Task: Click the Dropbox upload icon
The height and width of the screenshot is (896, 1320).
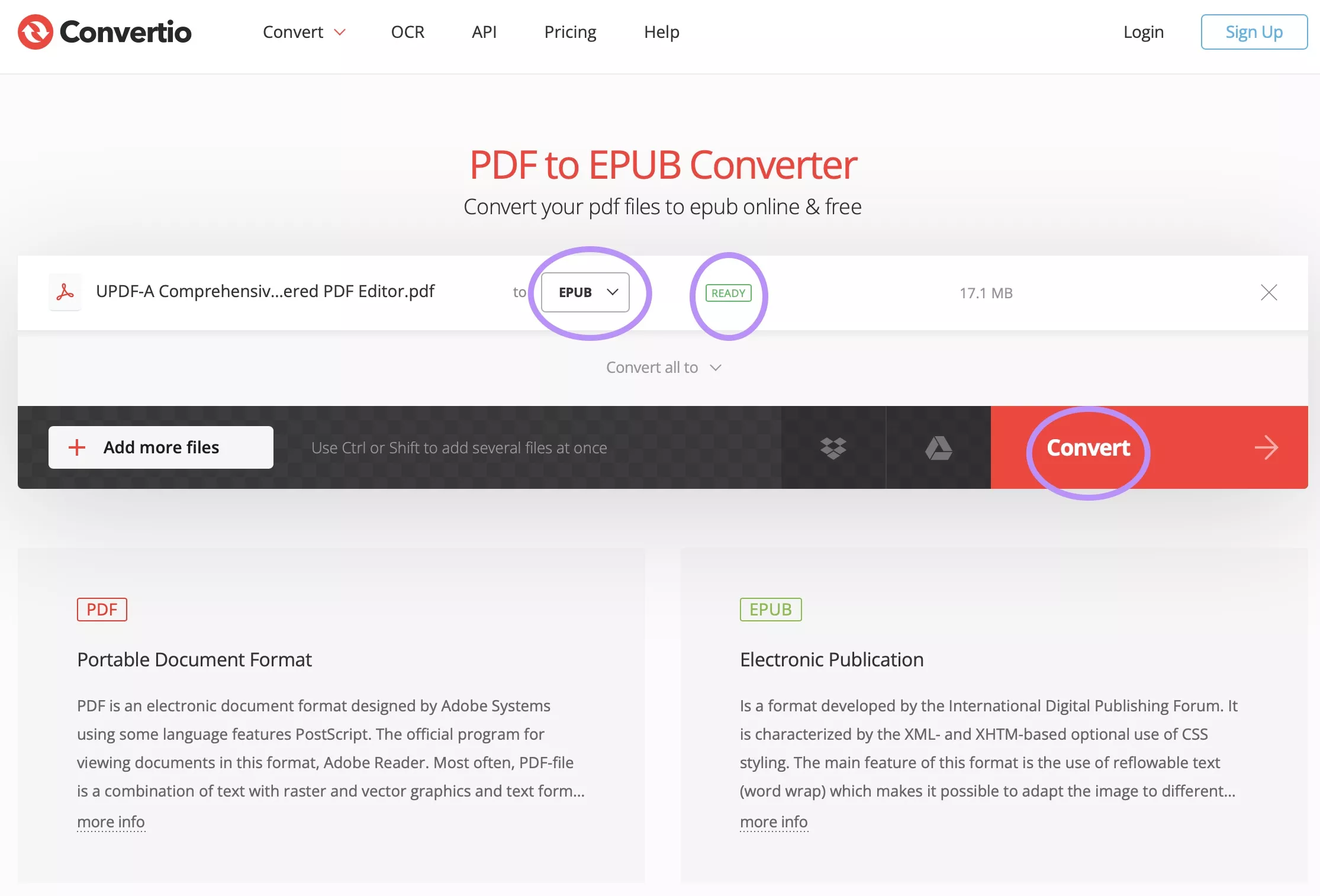Action: 833,447
